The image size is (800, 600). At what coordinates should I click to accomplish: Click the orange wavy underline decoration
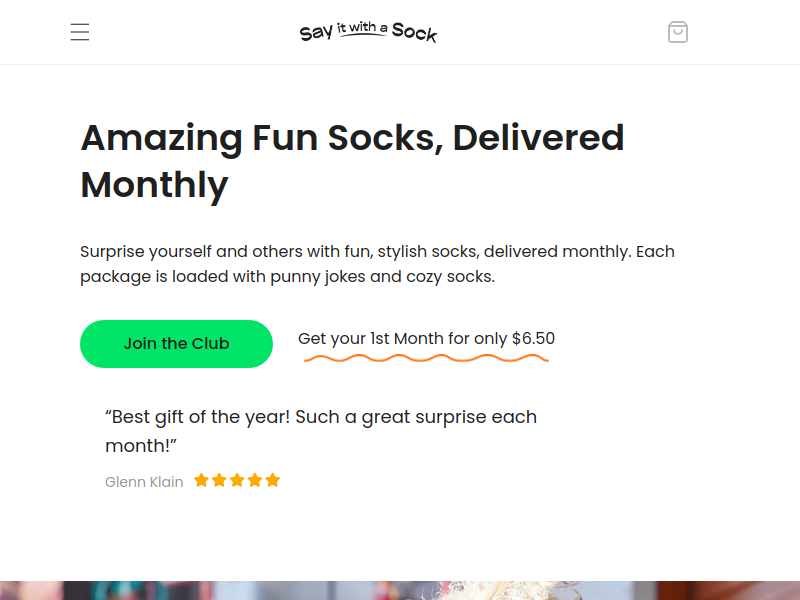point(426,358)
